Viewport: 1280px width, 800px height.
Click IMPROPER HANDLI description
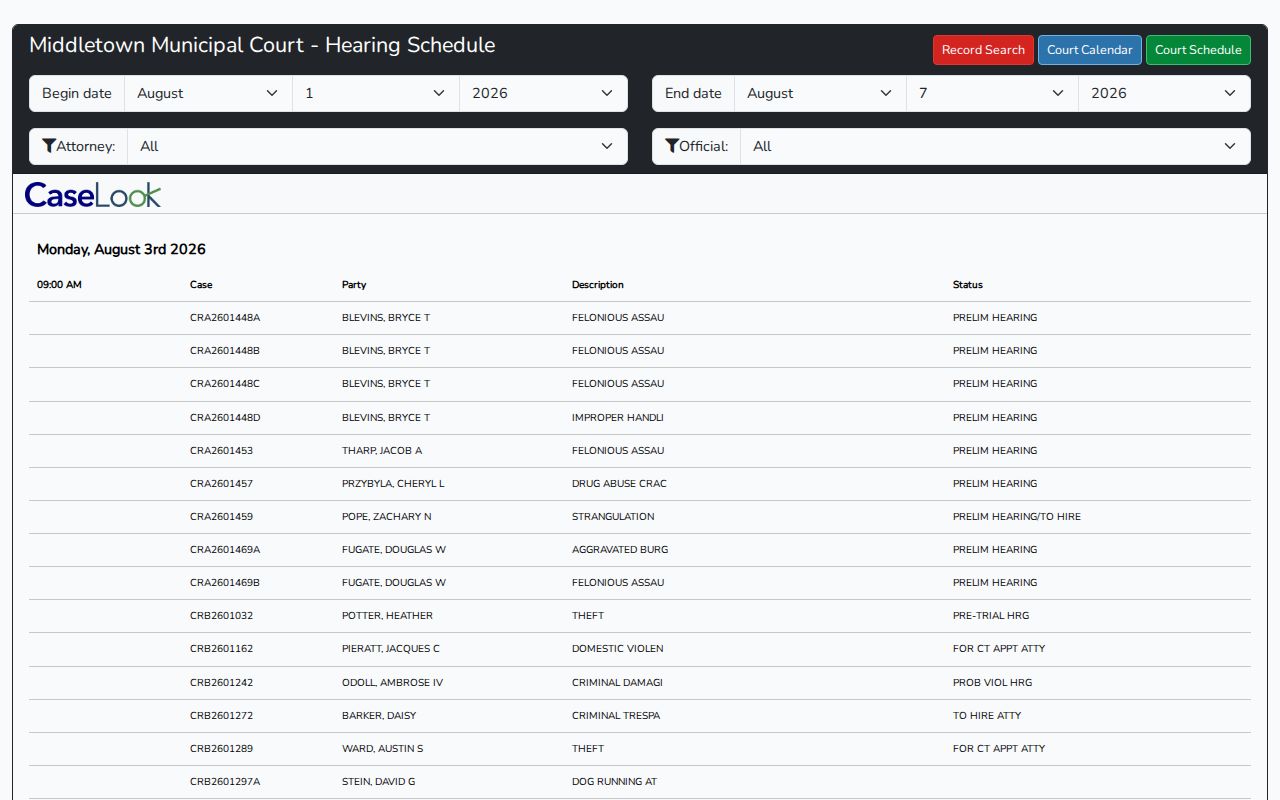[617, 418]
